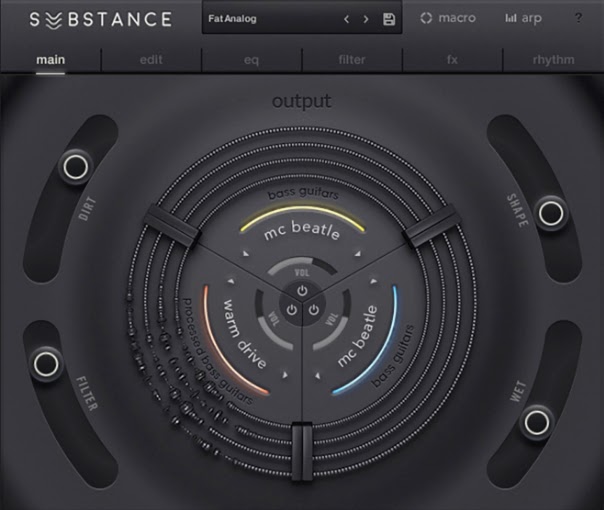Viewport: 604px width, 510px height.
Task: Click the DIRT macro slider knob
Action: (76, 167)
